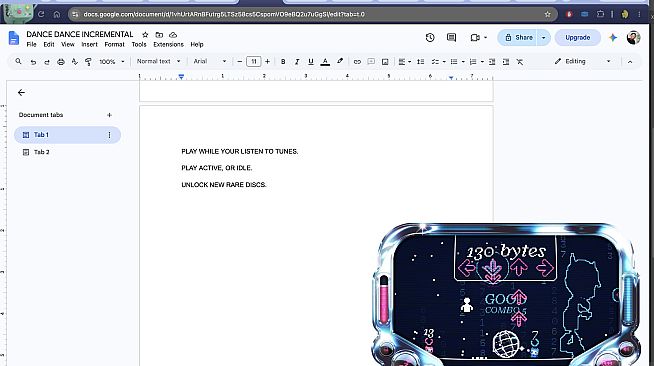The width and height of the screenshot is (654, 366).
Task: Add a new document tab
Action: click(109, 115)
